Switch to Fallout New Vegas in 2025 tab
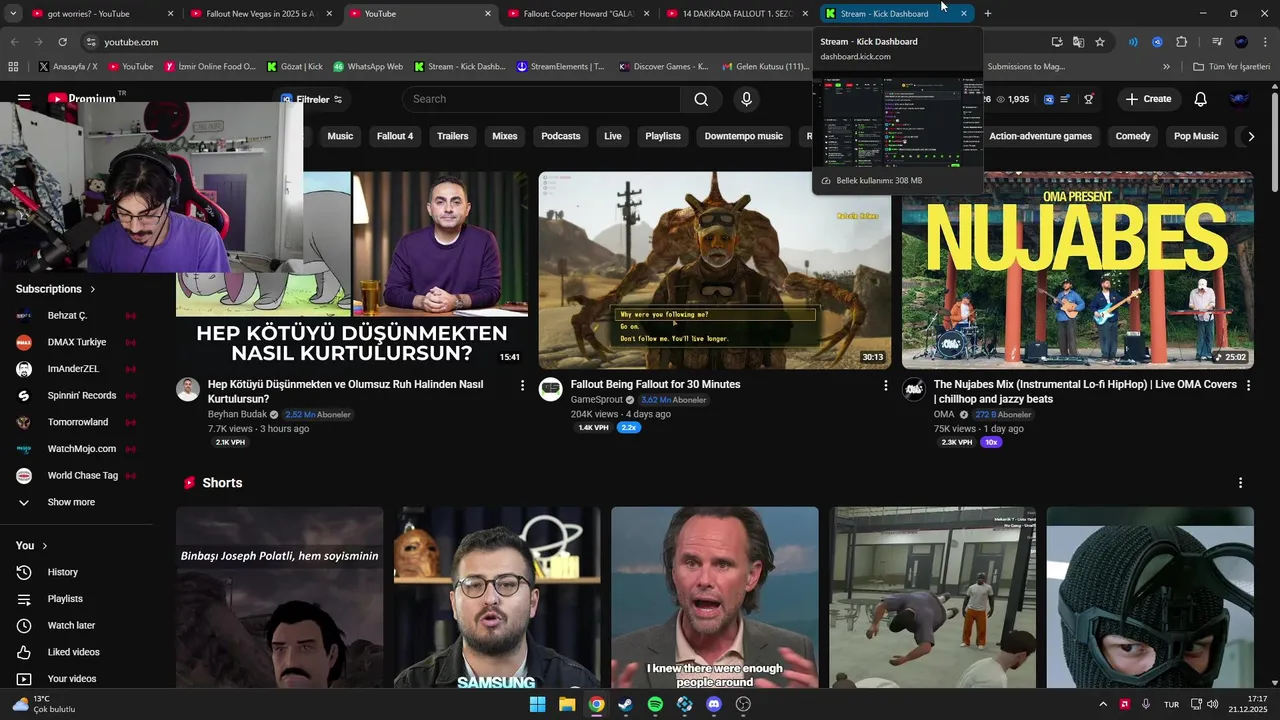 [261, 14]
